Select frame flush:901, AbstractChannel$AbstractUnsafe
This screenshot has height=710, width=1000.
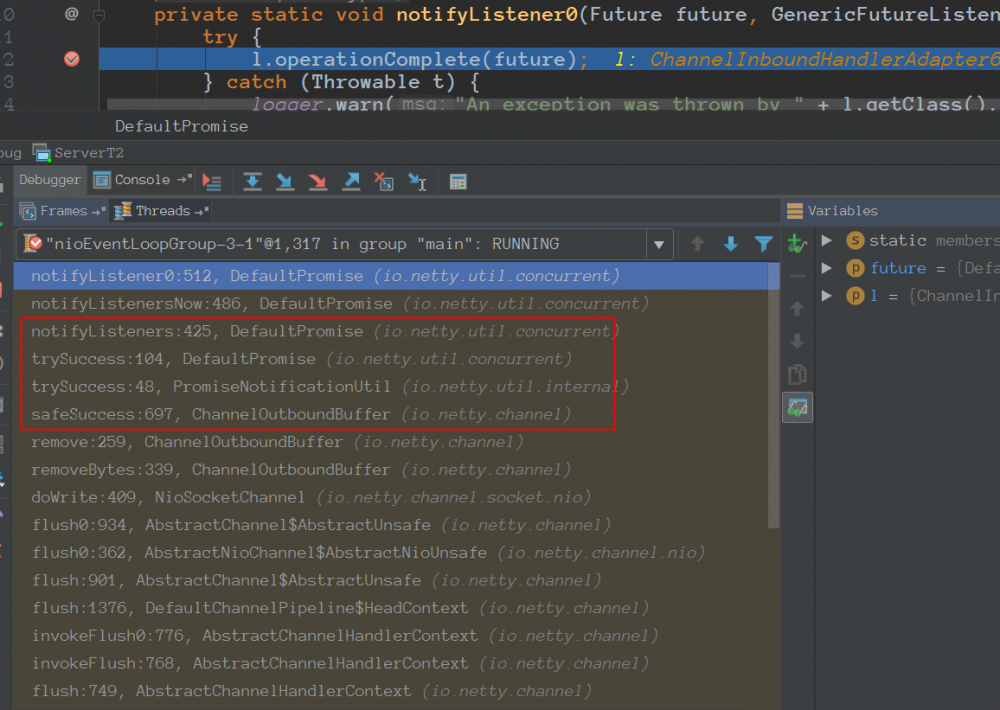pyautogui.click(x=391, y=581)
